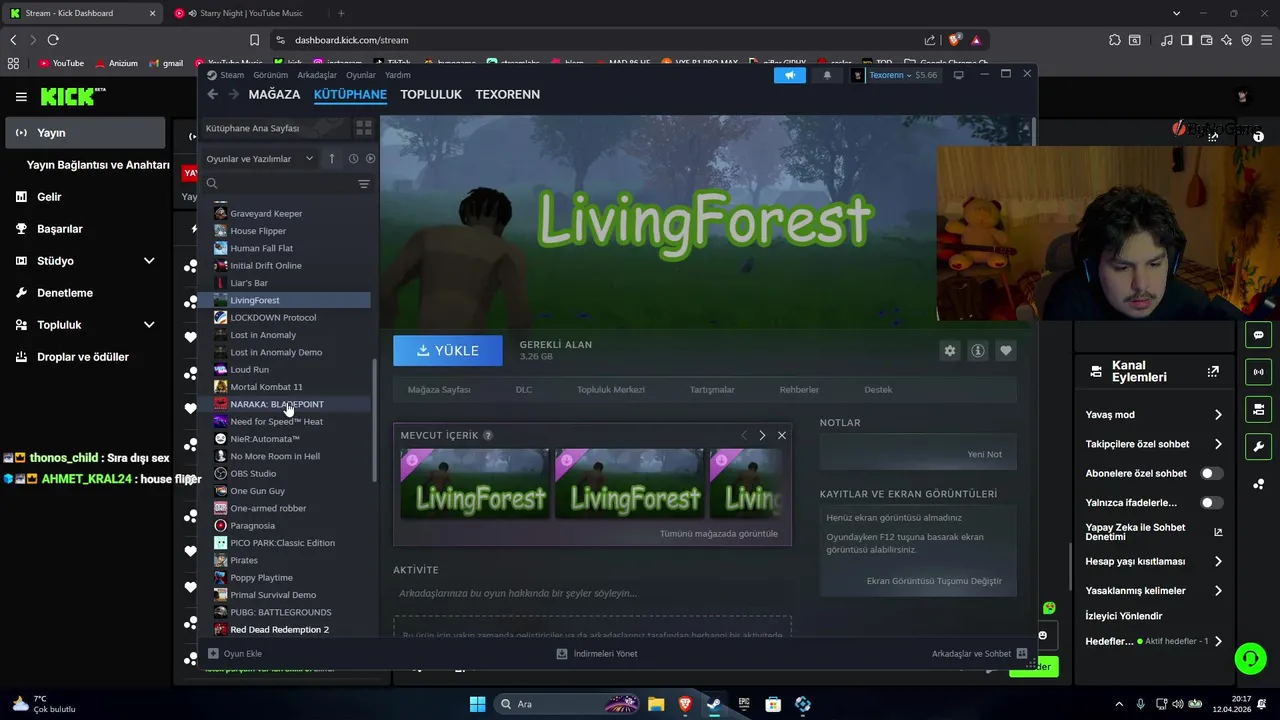The image size is (1280, 720).
Task: Open first LivingForest content thumbnail
Action: [474, 484]
